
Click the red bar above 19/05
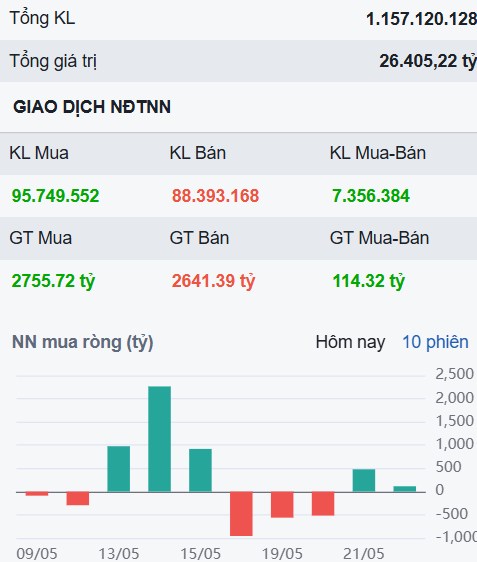[282, 505]
